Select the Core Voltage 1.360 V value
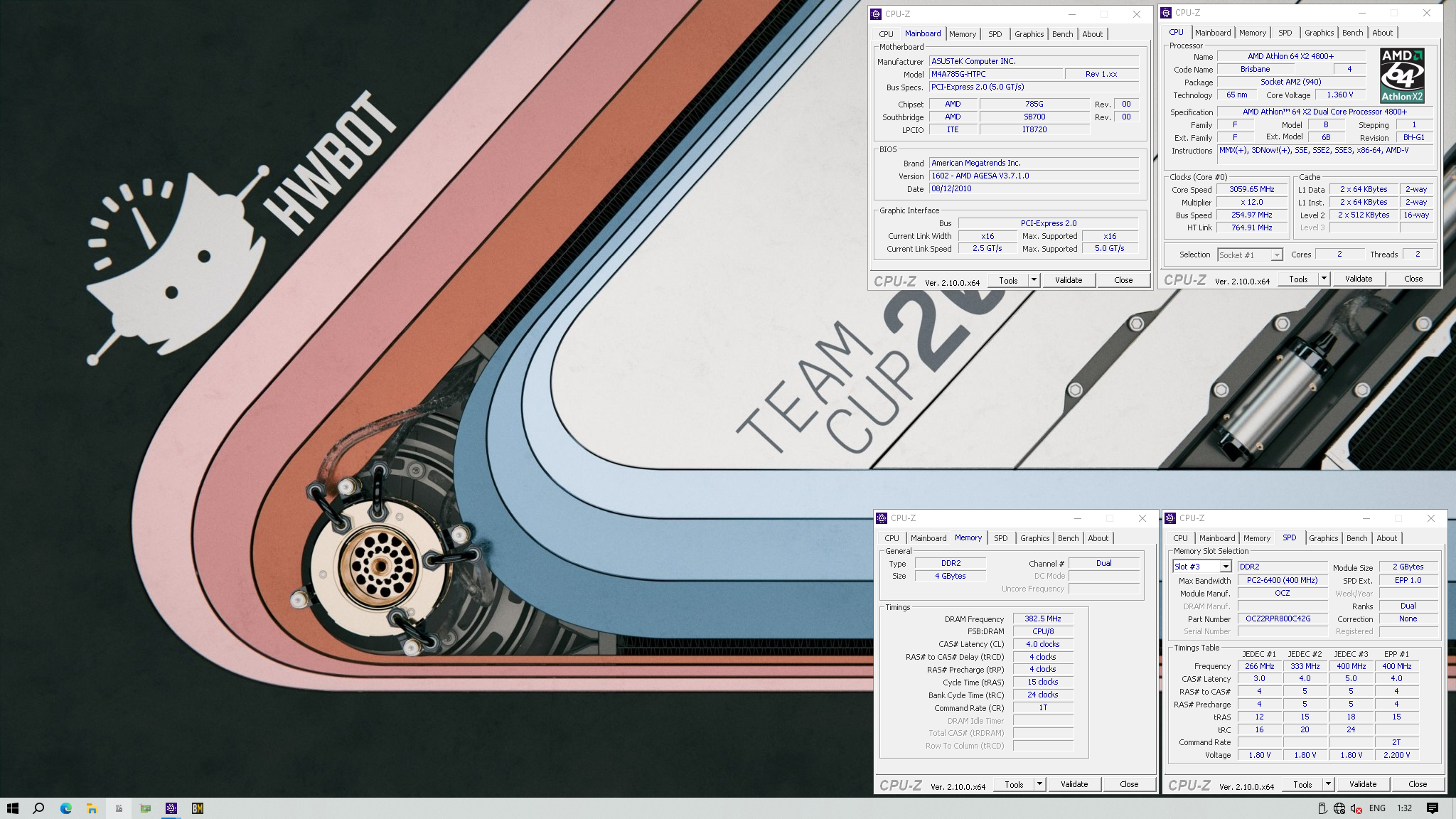Image resolution: width=1456 pixels, height=819 pixels. (1339, 95)
